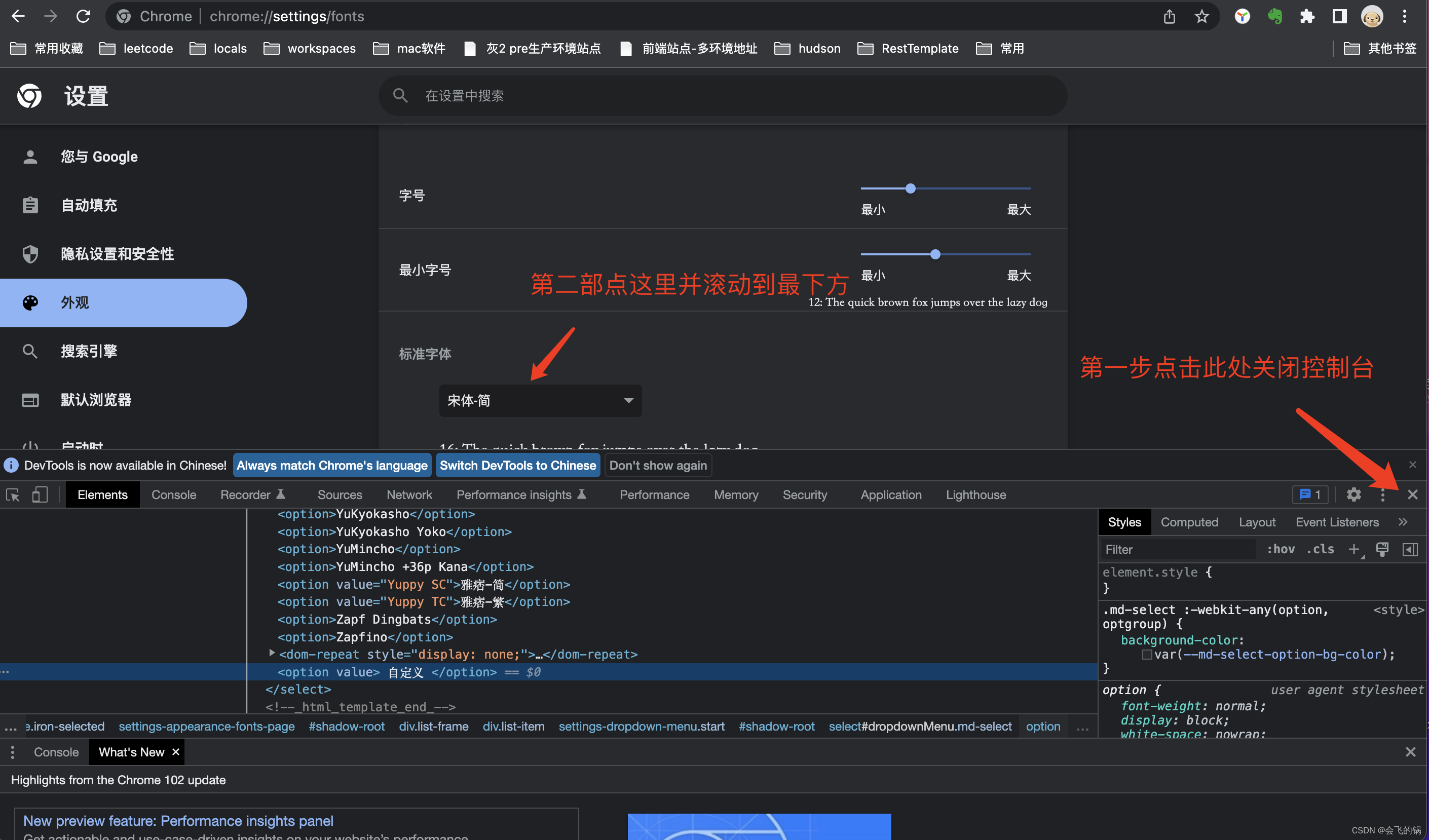The width and height of the screenshot is (1429, 840).
Task: Click the new style rule plus icon
Action: 1353,549
